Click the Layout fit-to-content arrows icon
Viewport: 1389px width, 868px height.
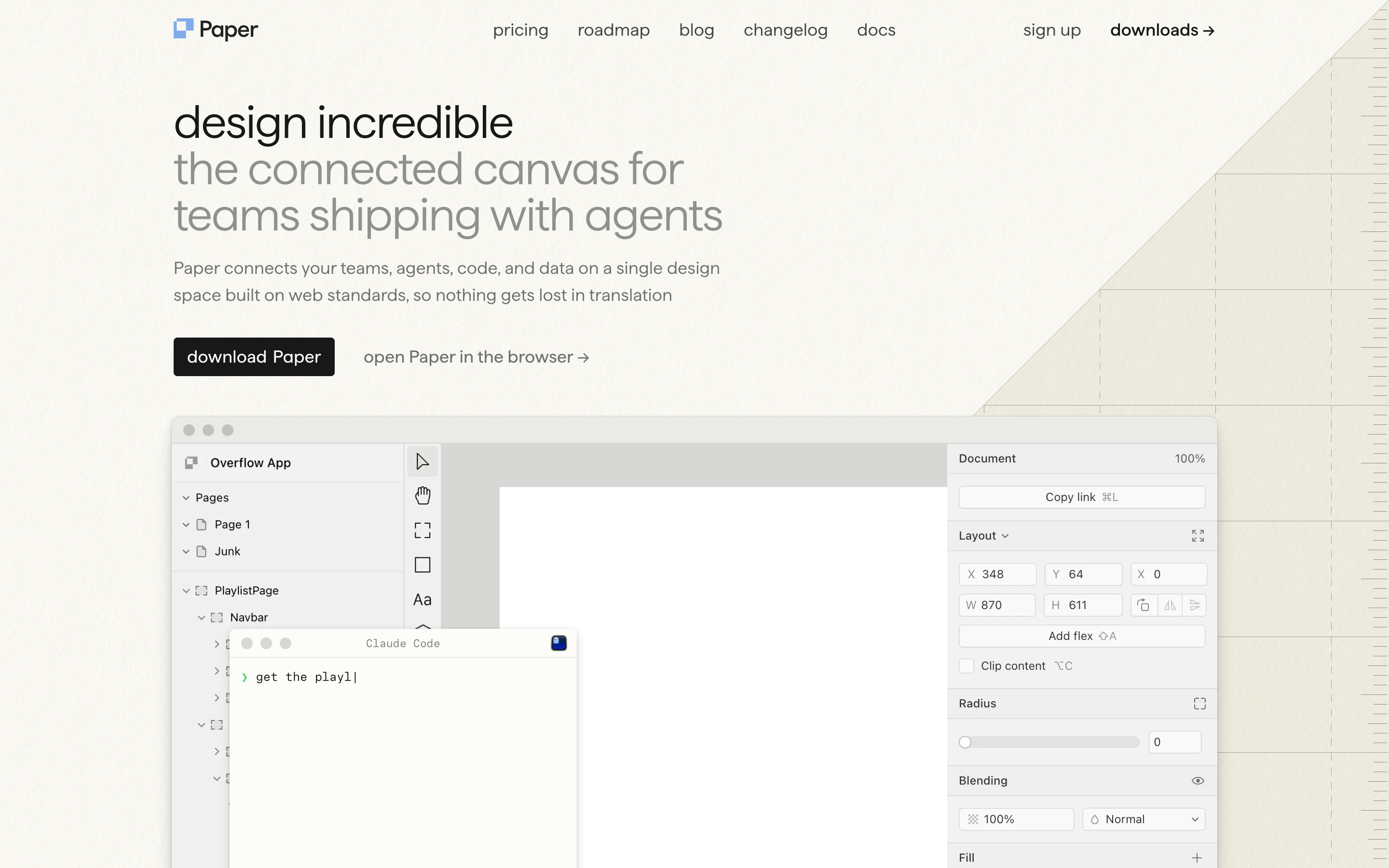tap(1198, 536)
